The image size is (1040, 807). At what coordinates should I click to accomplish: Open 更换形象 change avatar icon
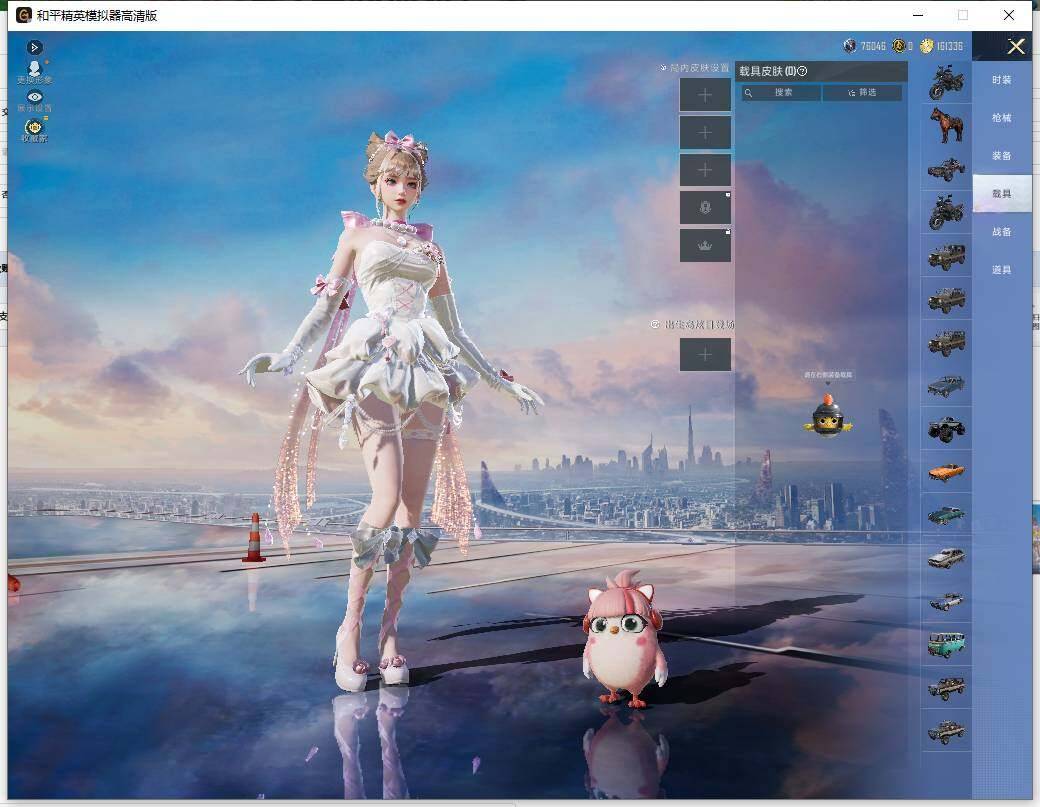tap(34, 72)
